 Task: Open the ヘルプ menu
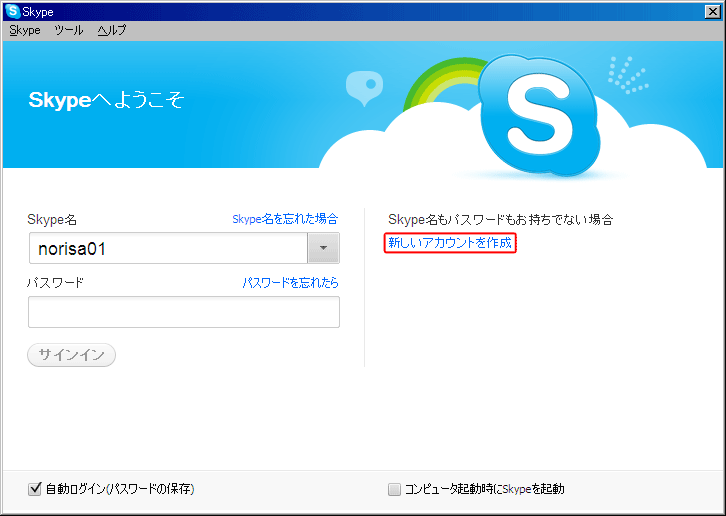click(x=112, y=30)
